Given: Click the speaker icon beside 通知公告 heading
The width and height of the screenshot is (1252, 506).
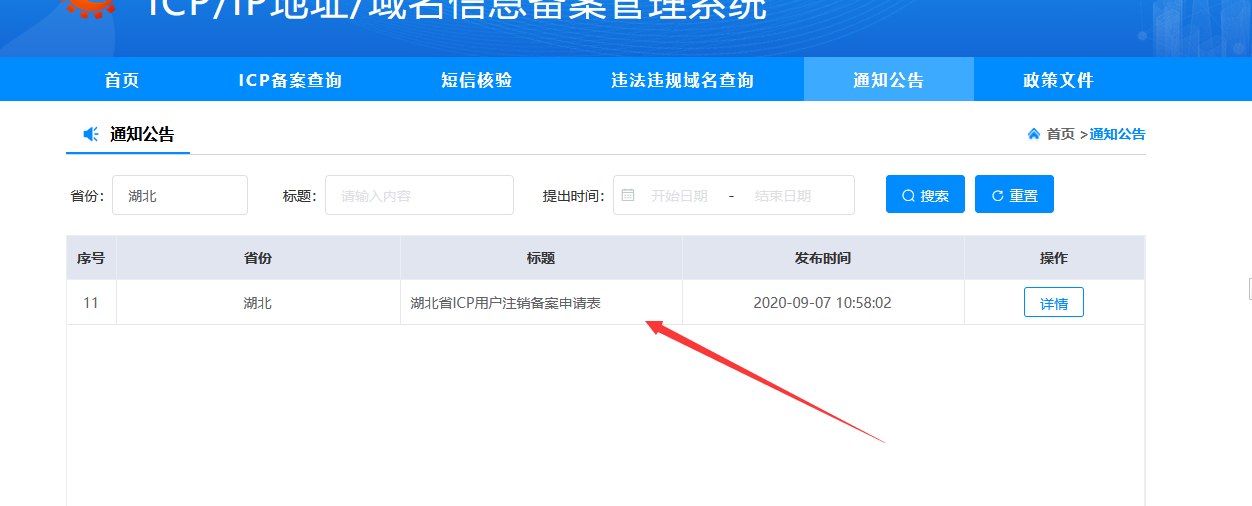Looking at the screenshot, I should [x=91, y=134].
